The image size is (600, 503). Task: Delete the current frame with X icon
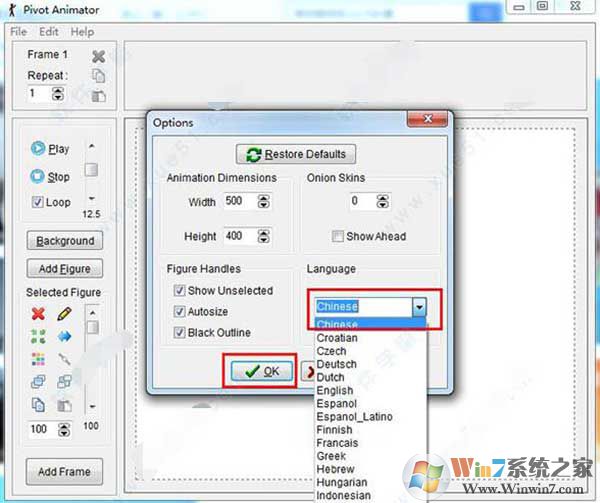98,57
